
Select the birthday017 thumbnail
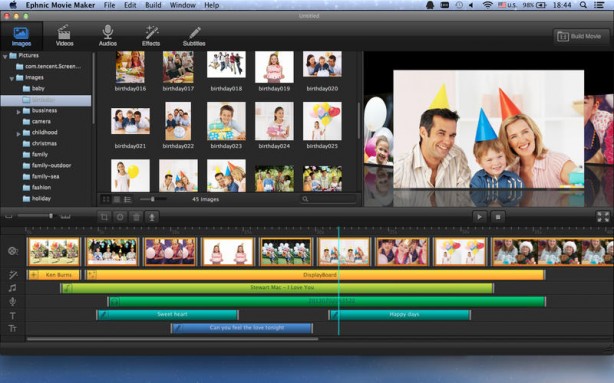[178, 67]
